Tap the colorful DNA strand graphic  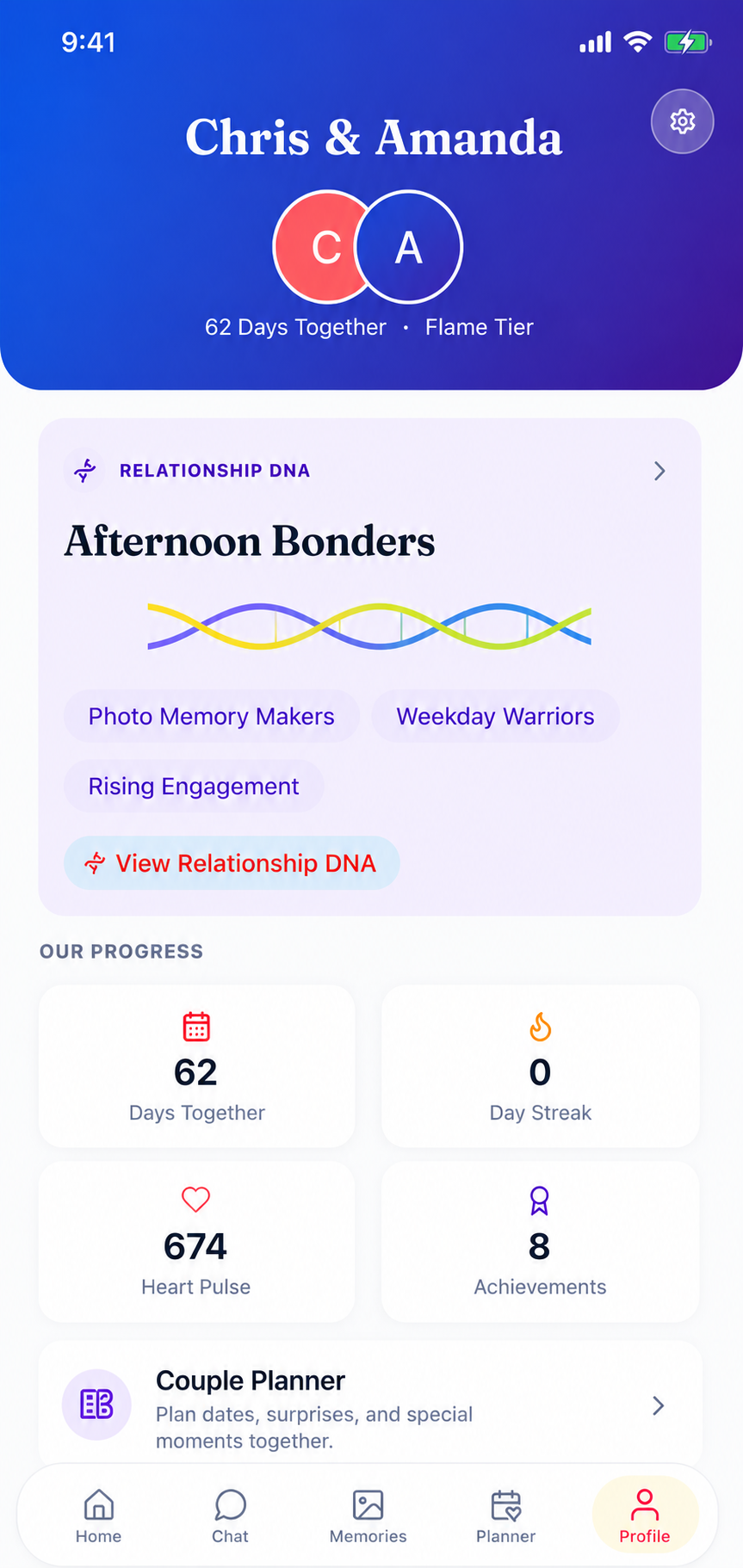pos(369,627)
